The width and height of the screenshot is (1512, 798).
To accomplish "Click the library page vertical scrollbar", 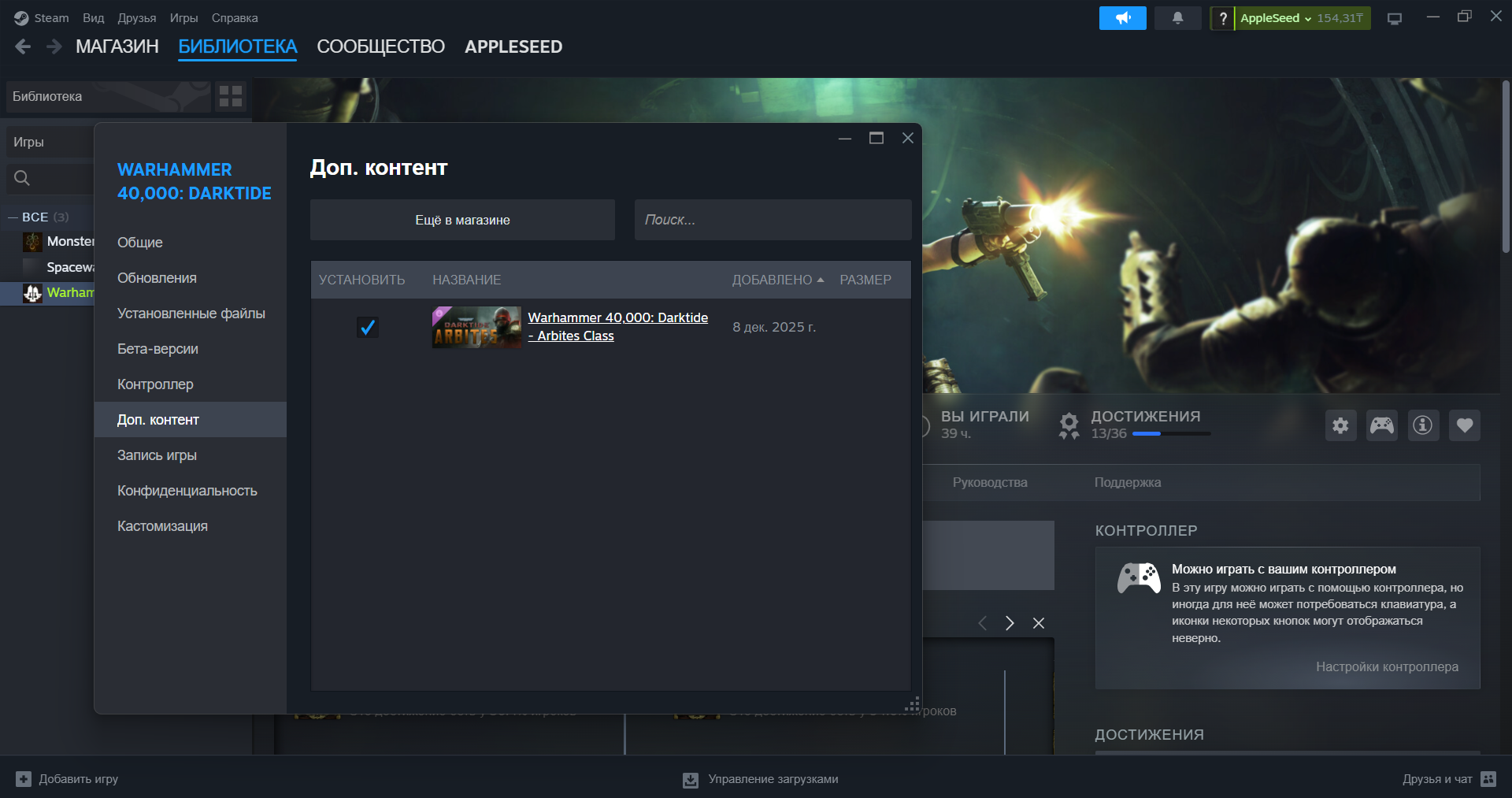I will (1506, 167).
